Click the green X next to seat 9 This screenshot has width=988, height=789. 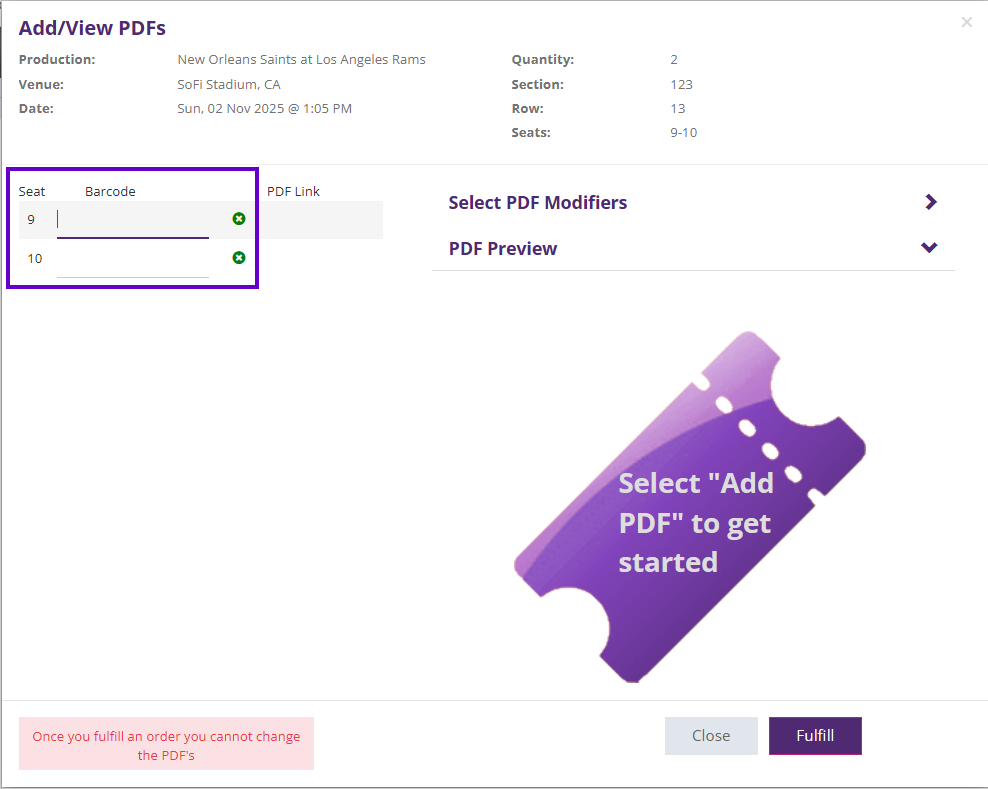pyautogui.click(x=238, y=219)
